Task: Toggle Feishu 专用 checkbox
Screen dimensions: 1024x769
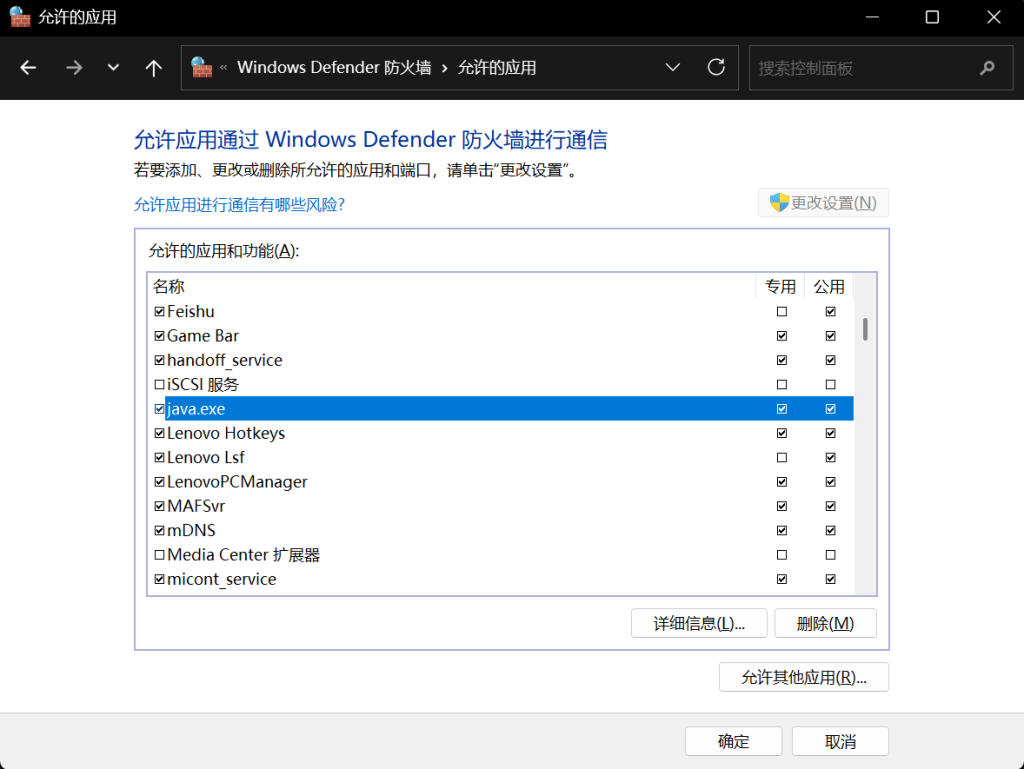Action: (x=782, y=311)
